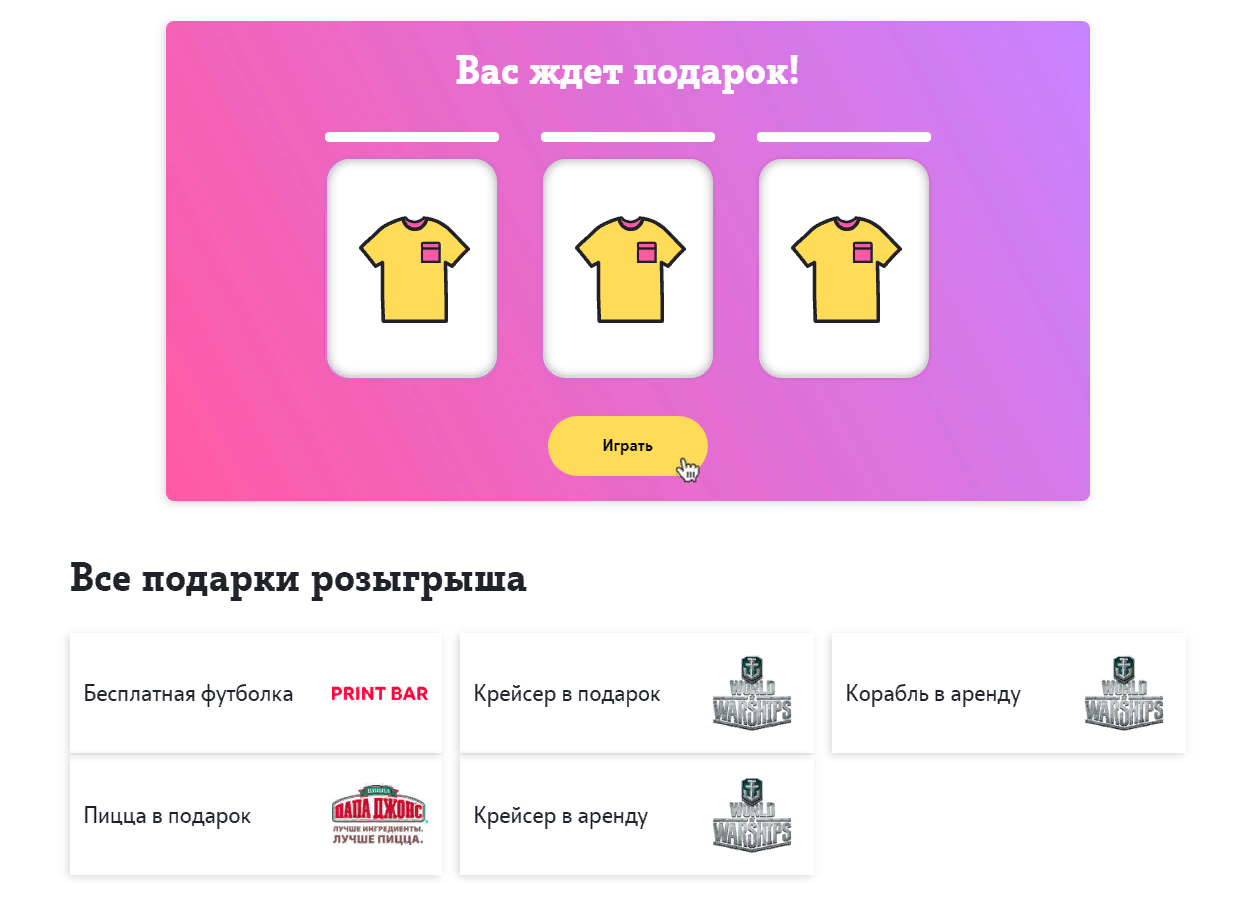1237x921 pixels.
Task: Click the Papa John's logo
Action: pos(379,815)
